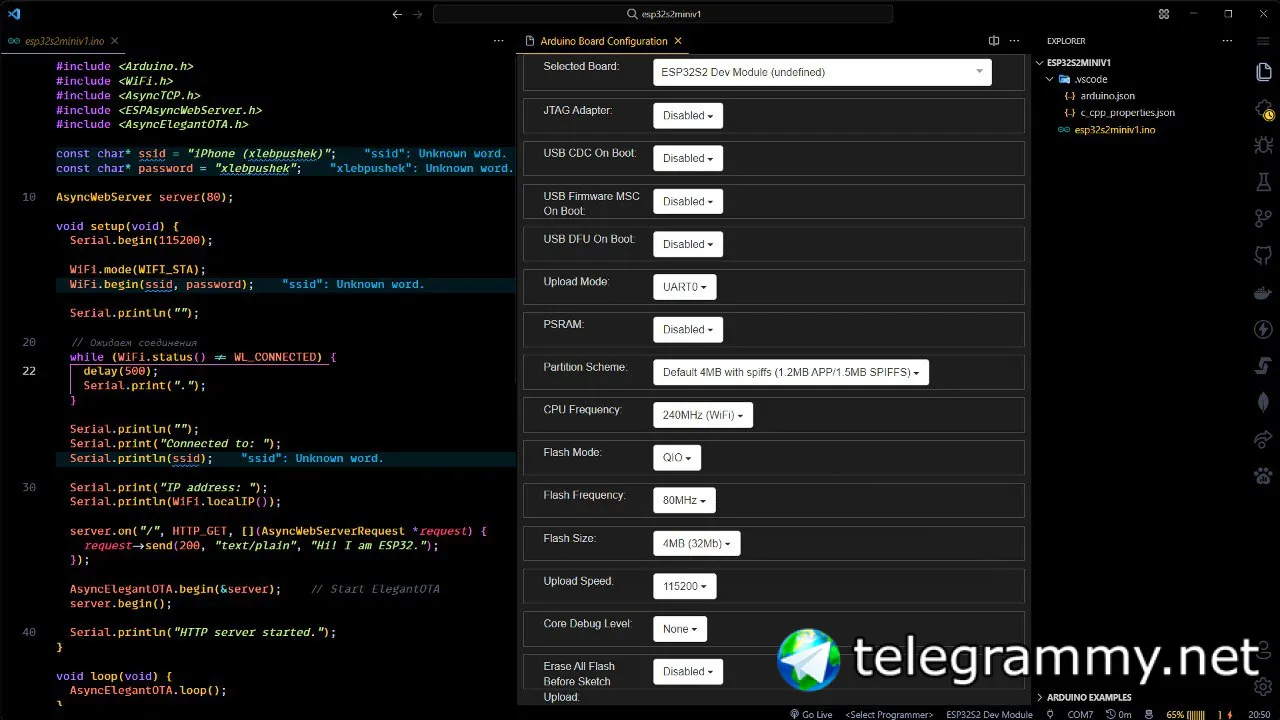
Task: Open the Explorer views and more actions menu
Action: [x=1228, y=41]
